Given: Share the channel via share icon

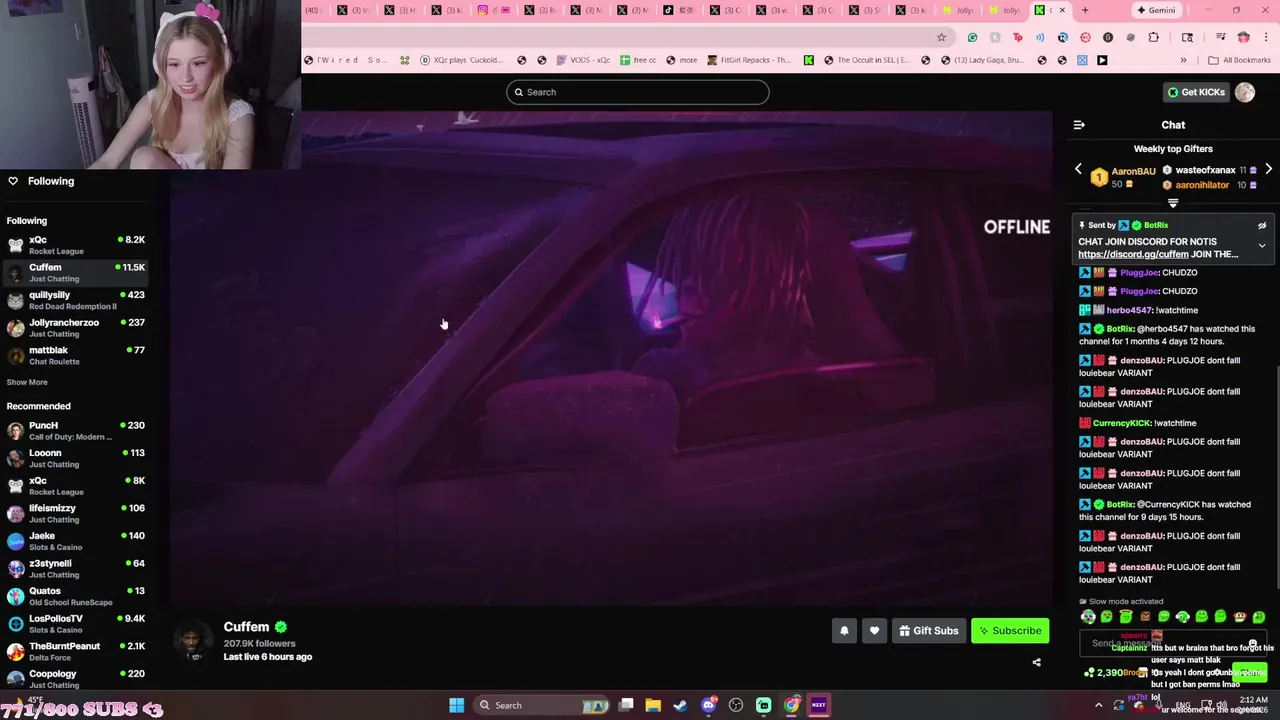Looking at the screenshot, I should (1036, 662).
